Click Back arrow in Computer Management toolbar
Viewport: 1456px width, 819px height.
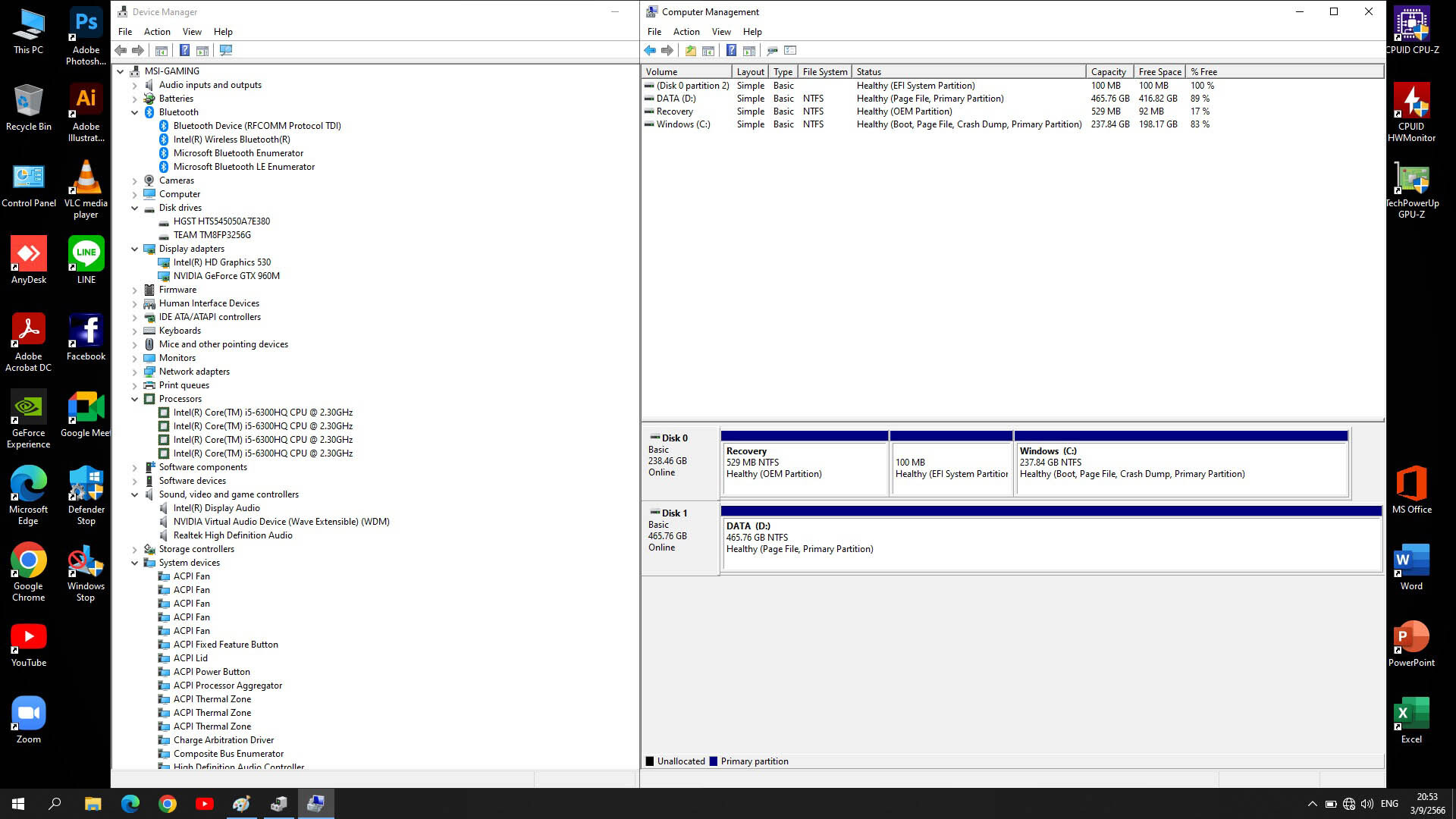pos(650,51)
